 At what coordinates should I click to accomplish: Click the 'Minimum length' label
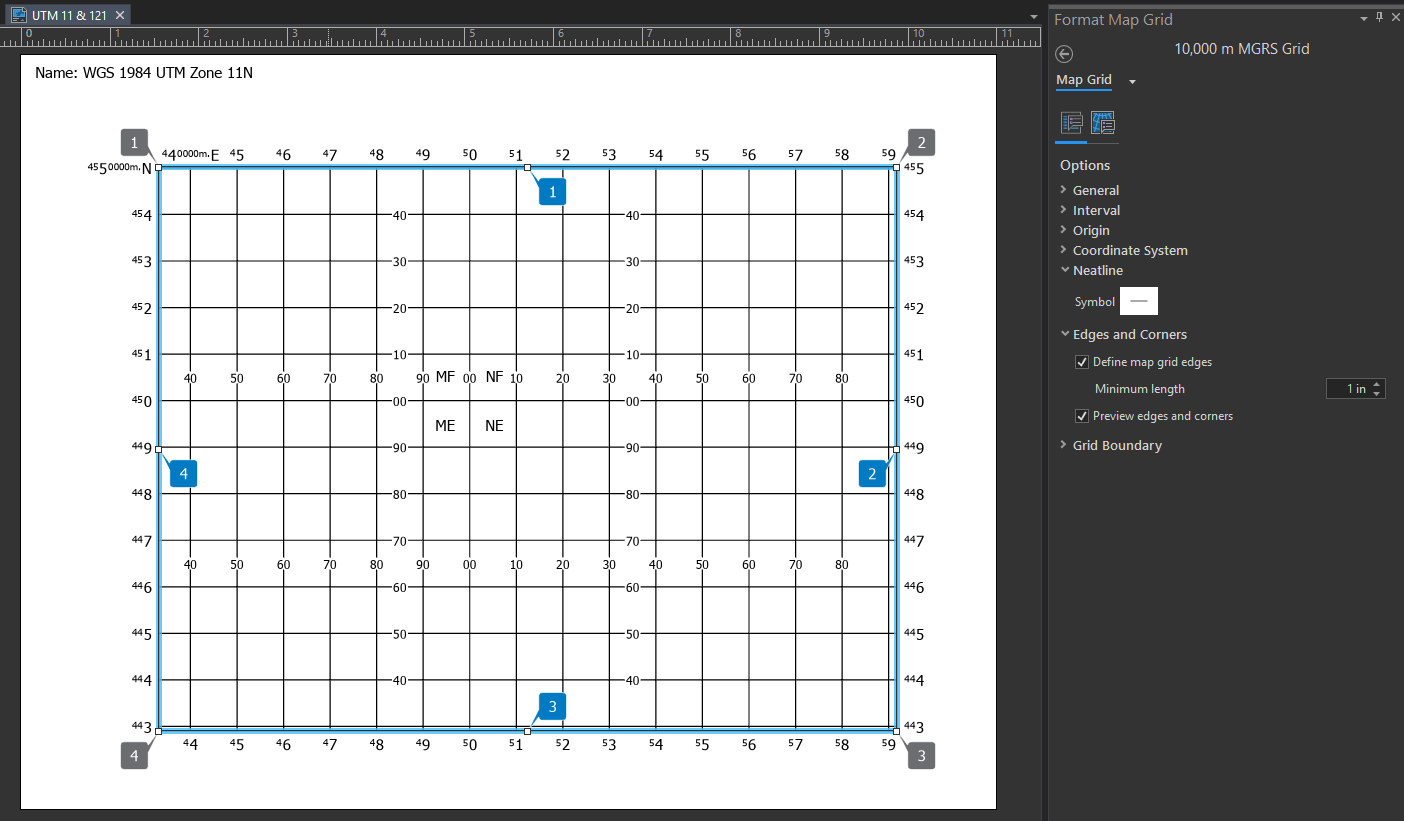(x=1139, y=389)
